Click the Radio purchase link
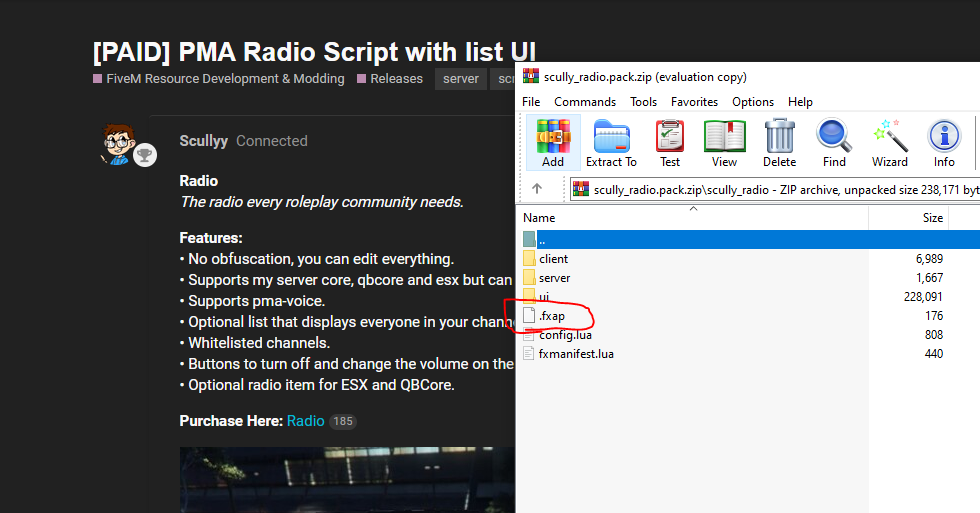980x513 pixels. (x=305, y=421)
